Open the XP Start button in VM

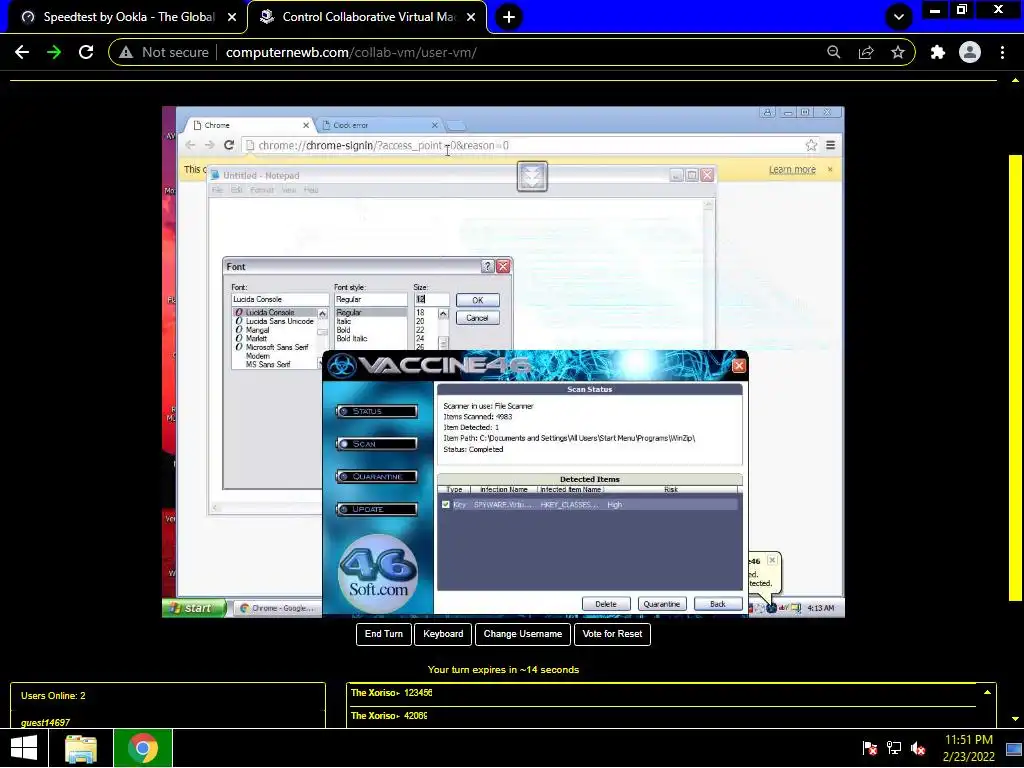click(194, 608)
